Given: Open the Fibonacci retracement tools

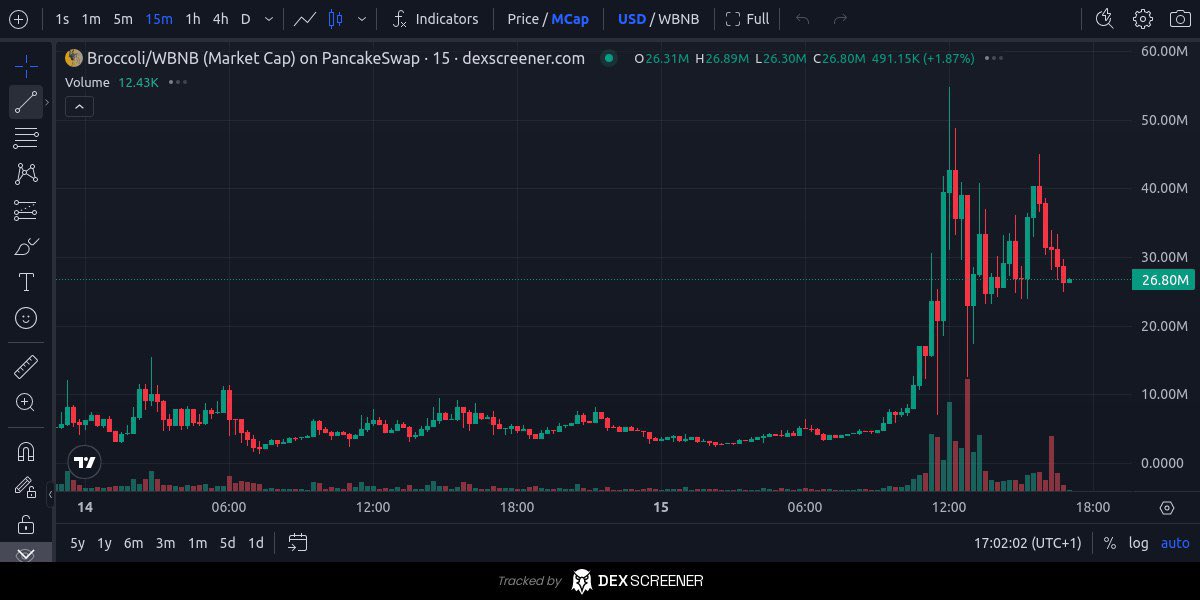Looking at the screenshot, I should (26, 137).
